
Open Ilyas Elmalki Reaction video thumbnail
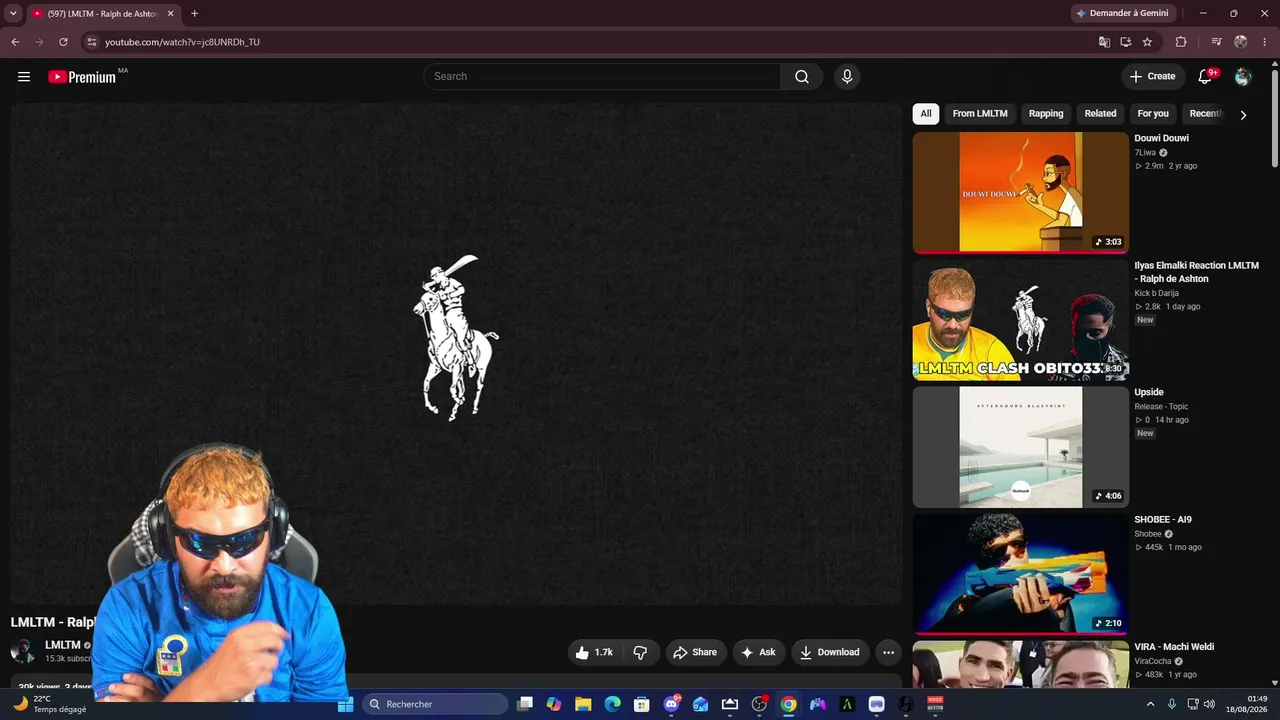(x=1020, y=320)
